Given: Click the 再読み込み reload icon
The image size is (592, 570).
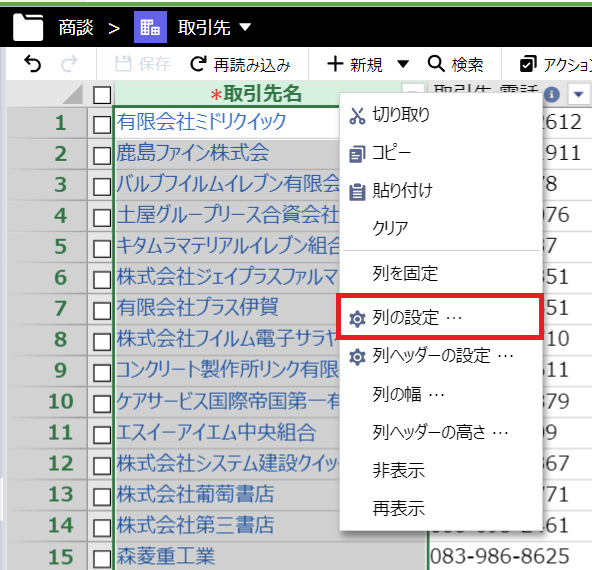Looking at the screenshot, I should coord(198,64).
